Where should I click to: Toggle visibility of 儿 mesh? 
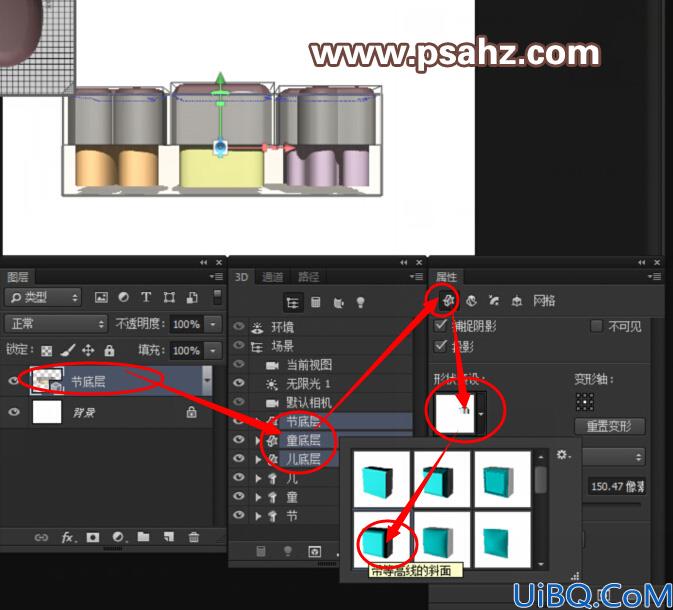click(x=239, y=477)
